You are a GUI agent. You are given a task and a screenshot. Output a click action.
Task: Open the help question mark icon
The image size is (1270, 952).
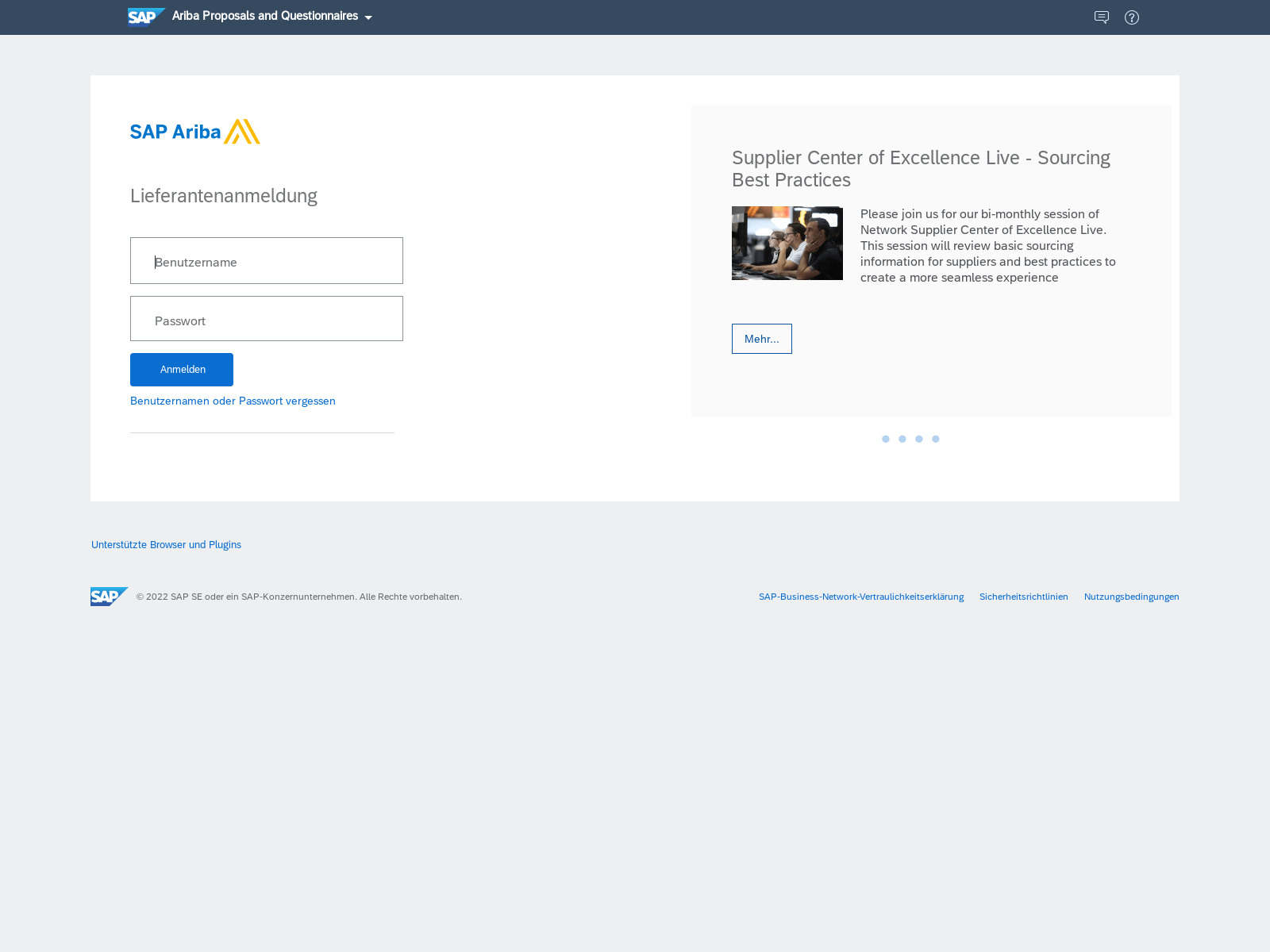(1132, 17)
